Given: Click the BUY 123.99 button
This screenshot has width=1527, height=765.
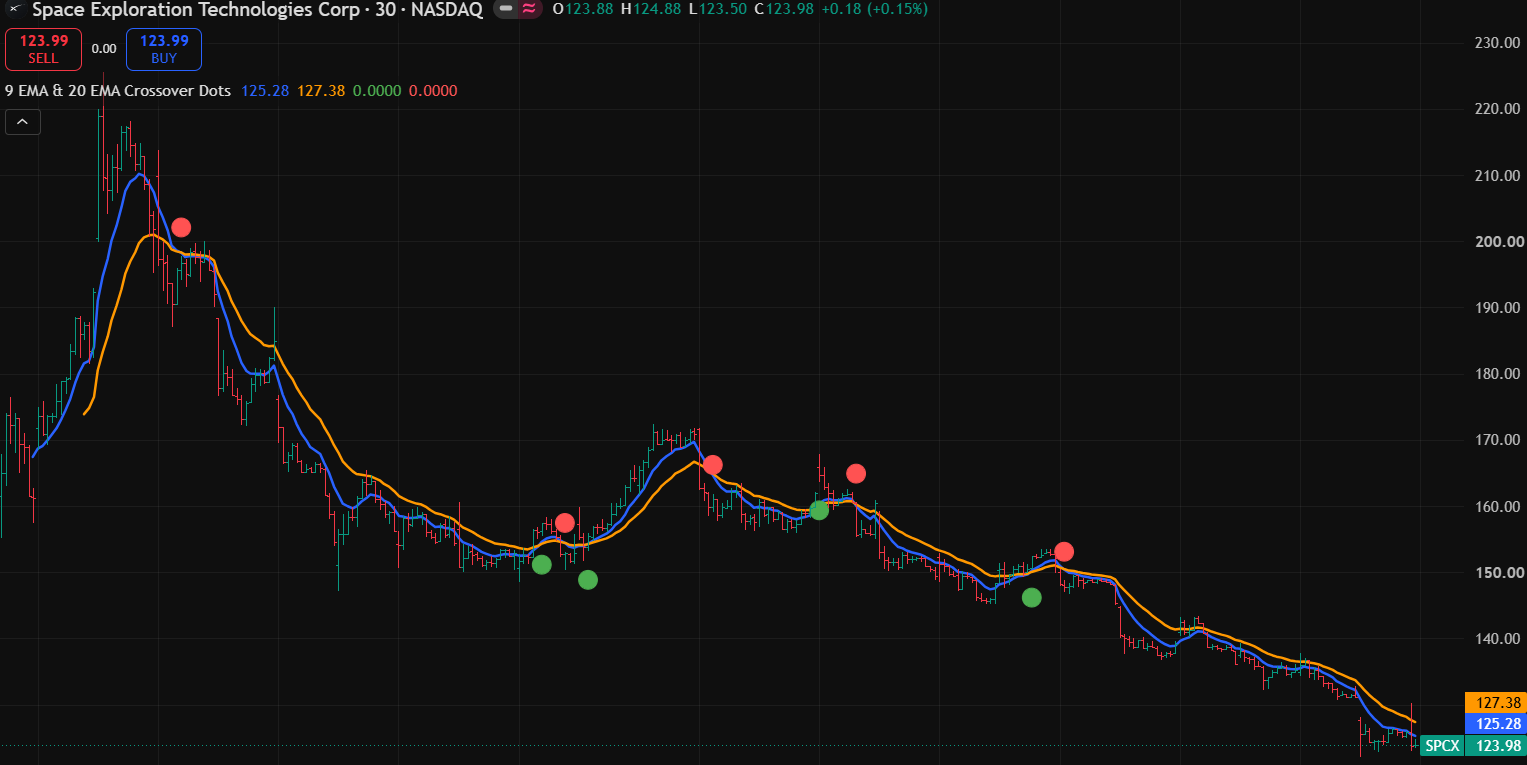Looking at the screenshot, I should 164,49.
